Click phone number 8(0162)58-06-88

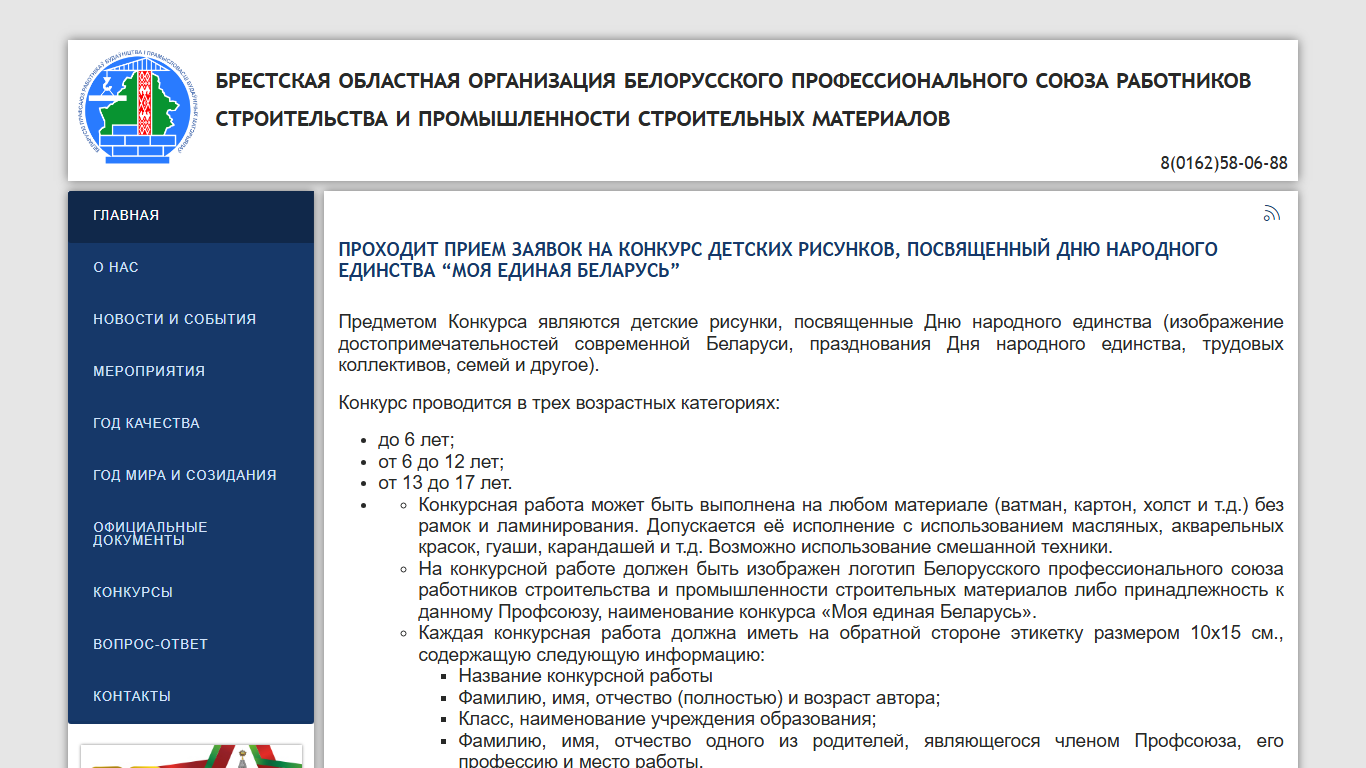1224,163
